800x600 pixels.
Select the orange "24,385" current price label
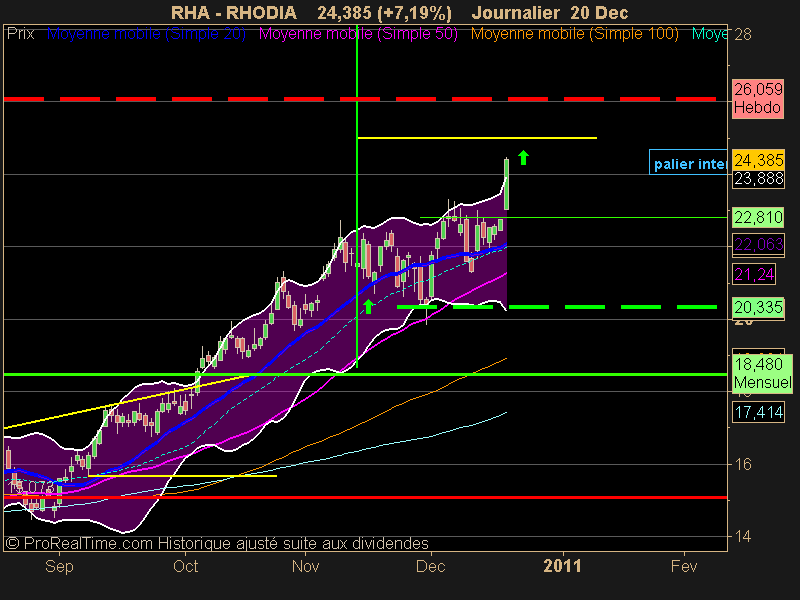click(x=758, y=160)
